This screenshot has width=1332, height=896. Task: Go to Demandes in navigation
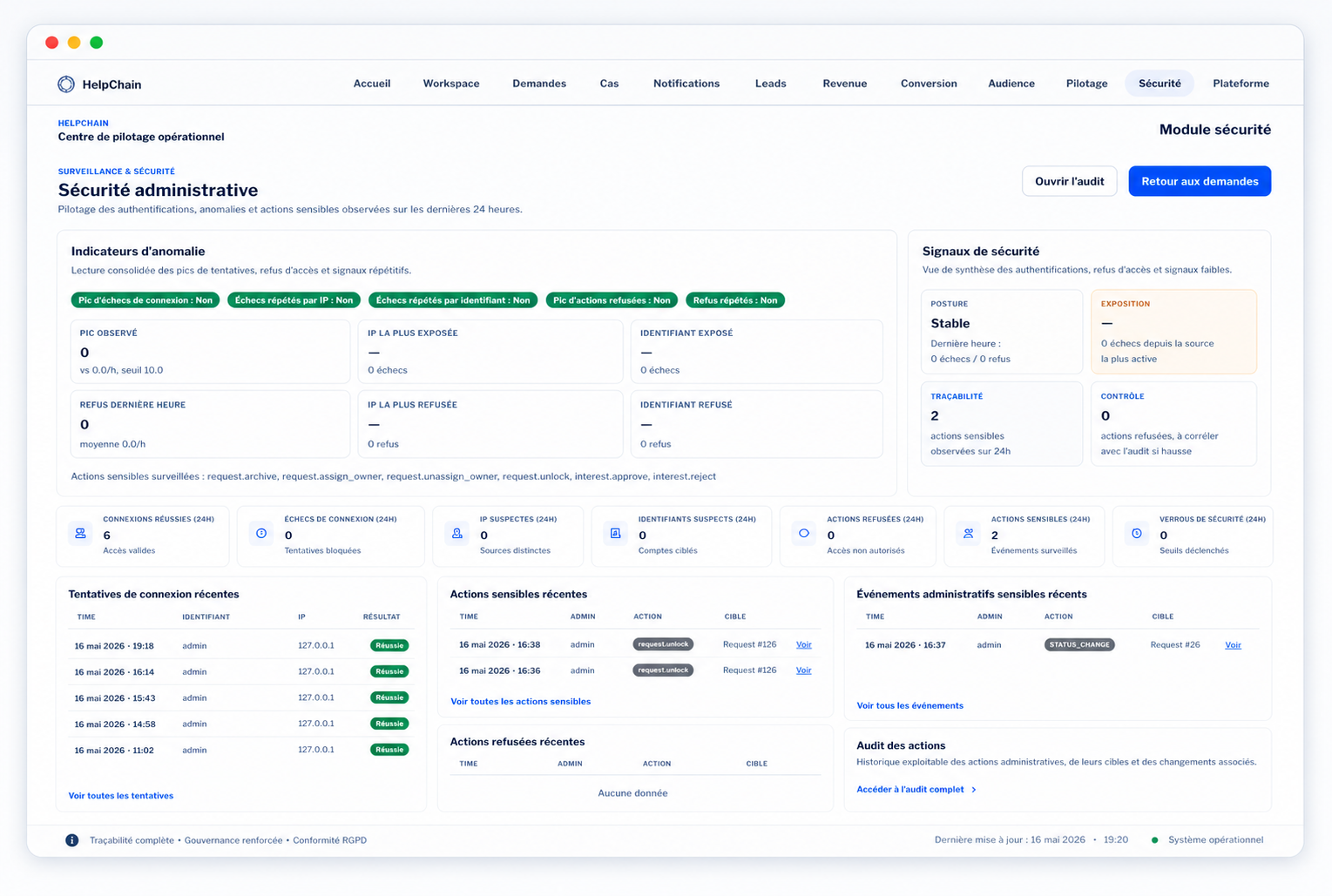(x=539, y=84)
